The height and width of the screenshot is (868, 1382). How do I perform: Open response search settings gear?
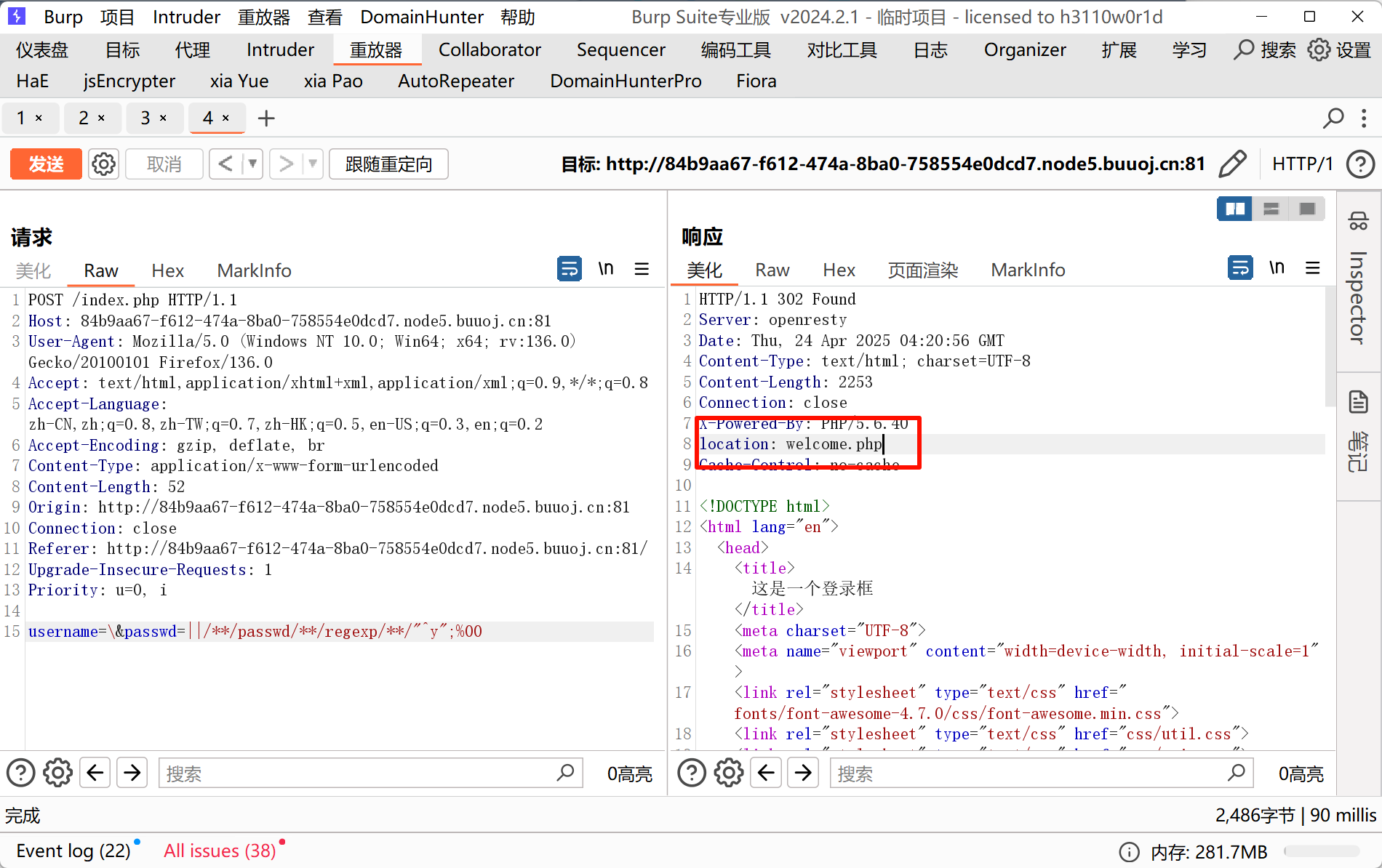[729, 773]
